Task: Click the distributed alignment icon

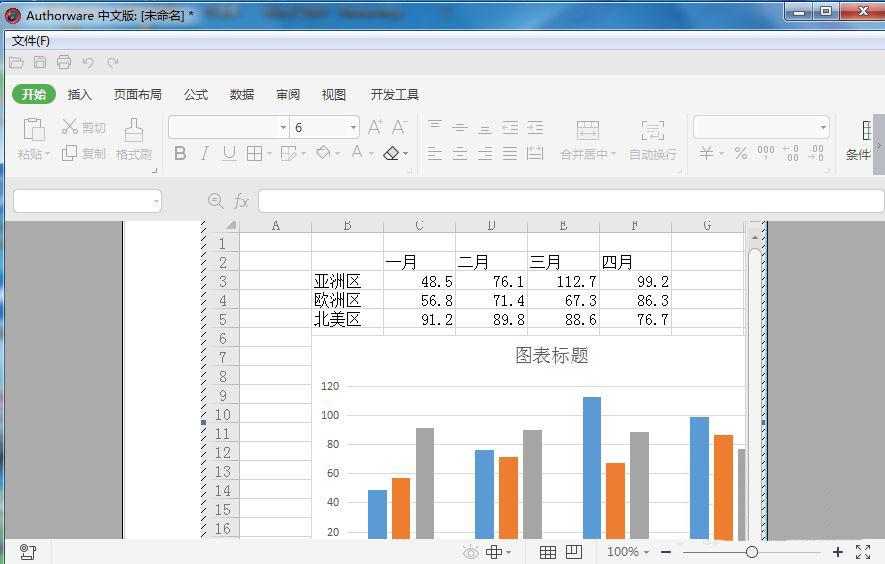Action: click(x=535, y=153)
